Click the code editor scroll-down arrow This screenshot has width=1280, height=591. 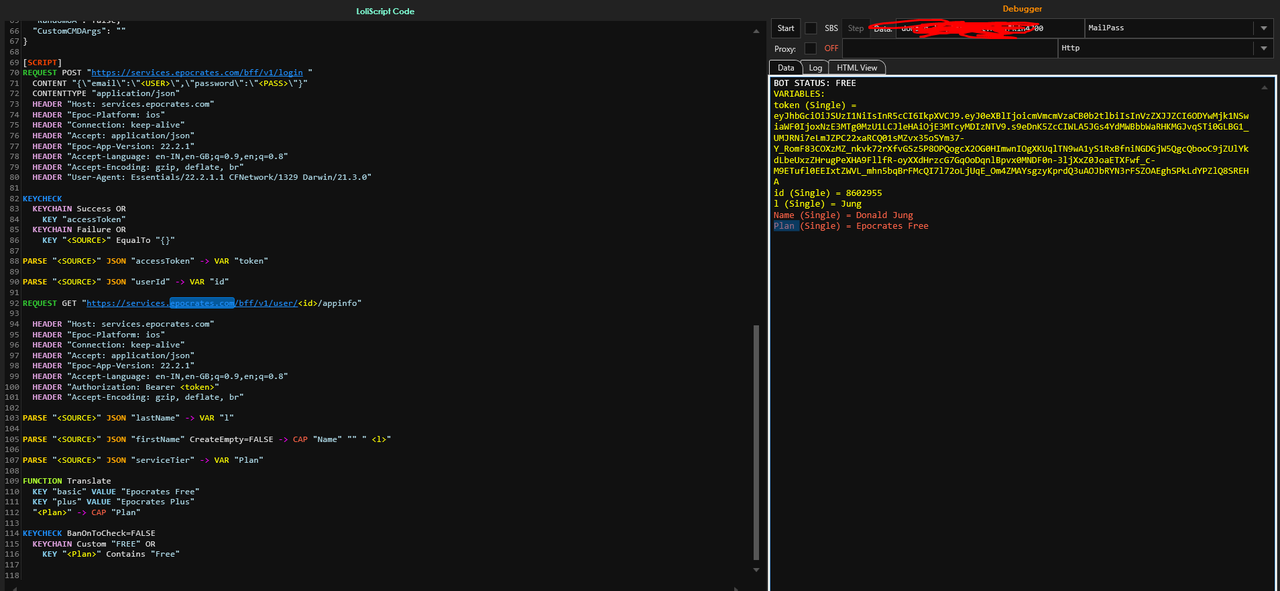(x=757, y=569)
